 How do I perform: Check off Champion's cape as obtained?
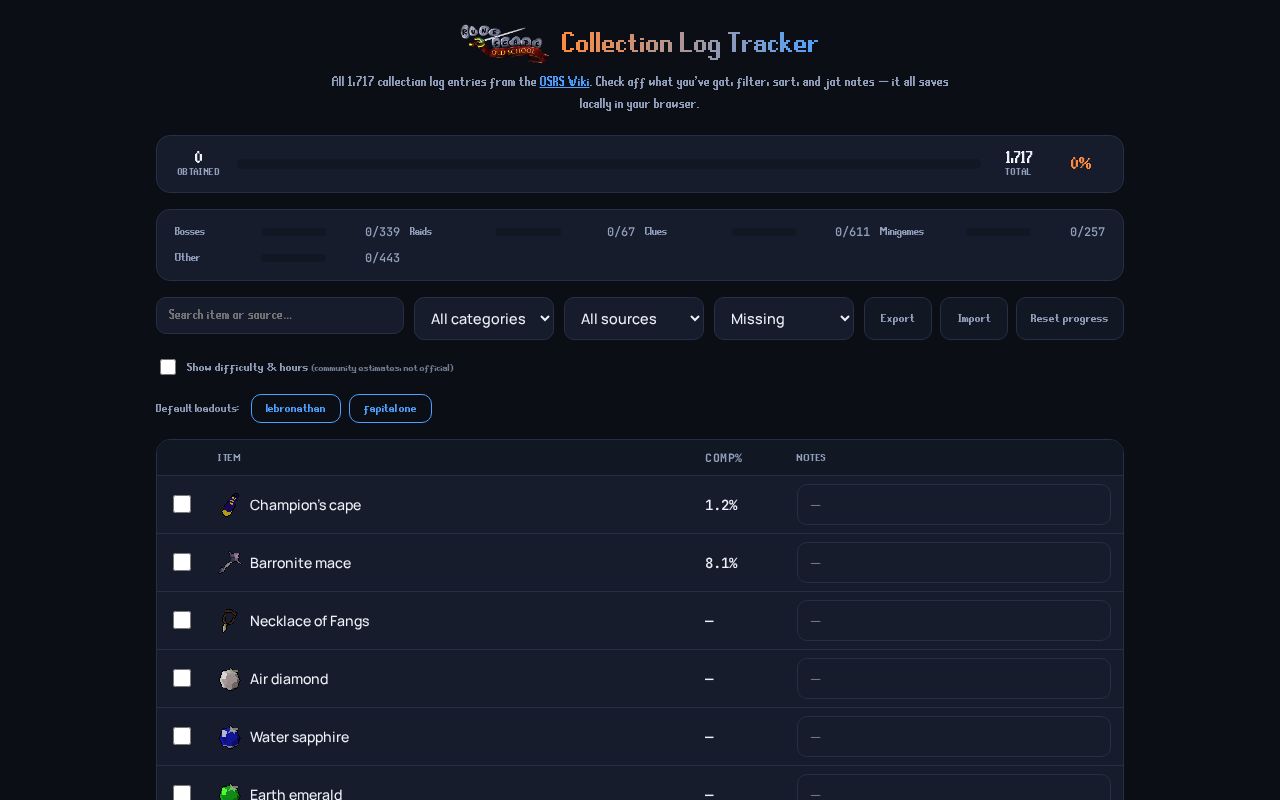182,504
